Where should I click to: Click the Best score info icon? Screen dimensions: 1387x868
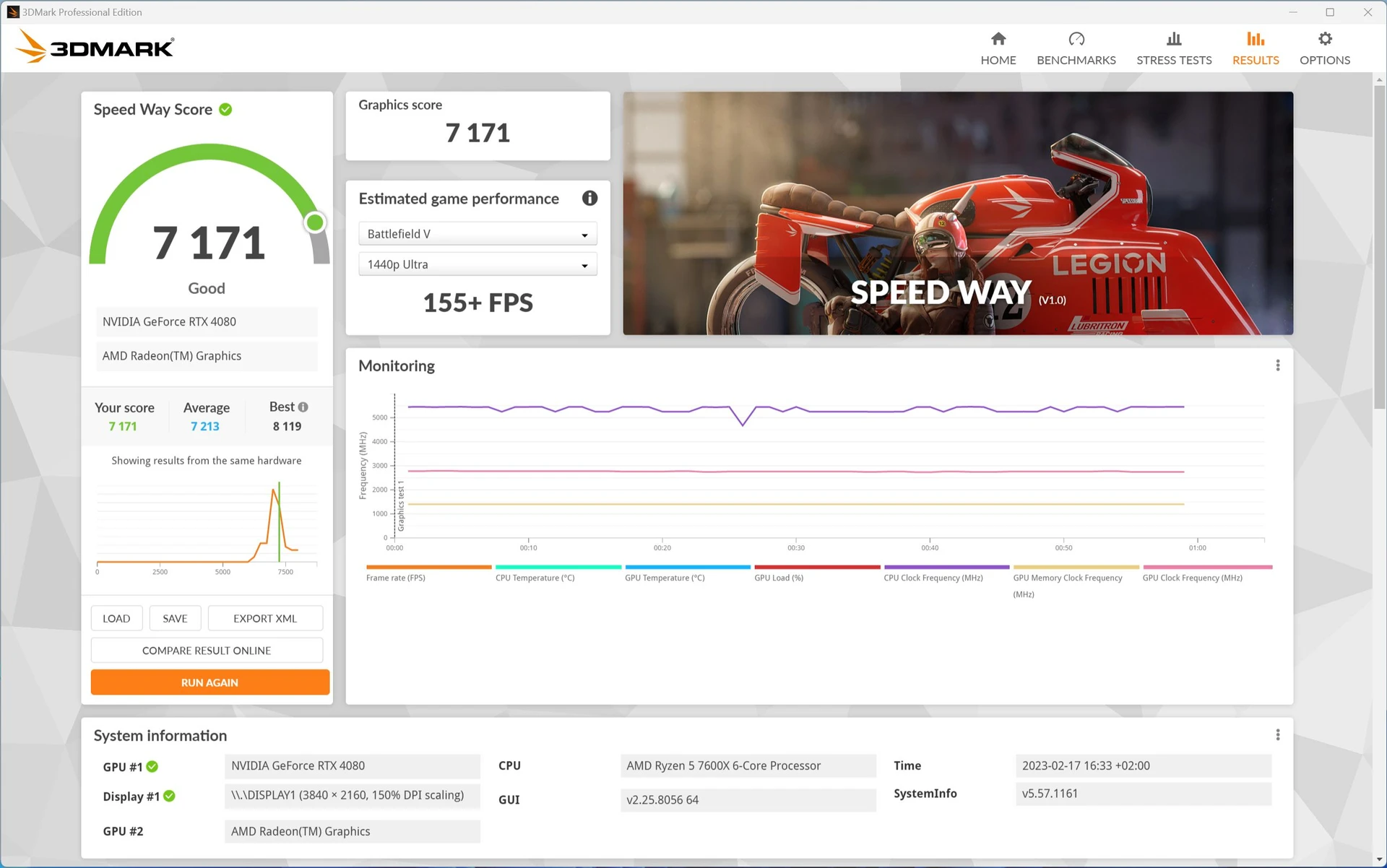(x=303, y=407)
